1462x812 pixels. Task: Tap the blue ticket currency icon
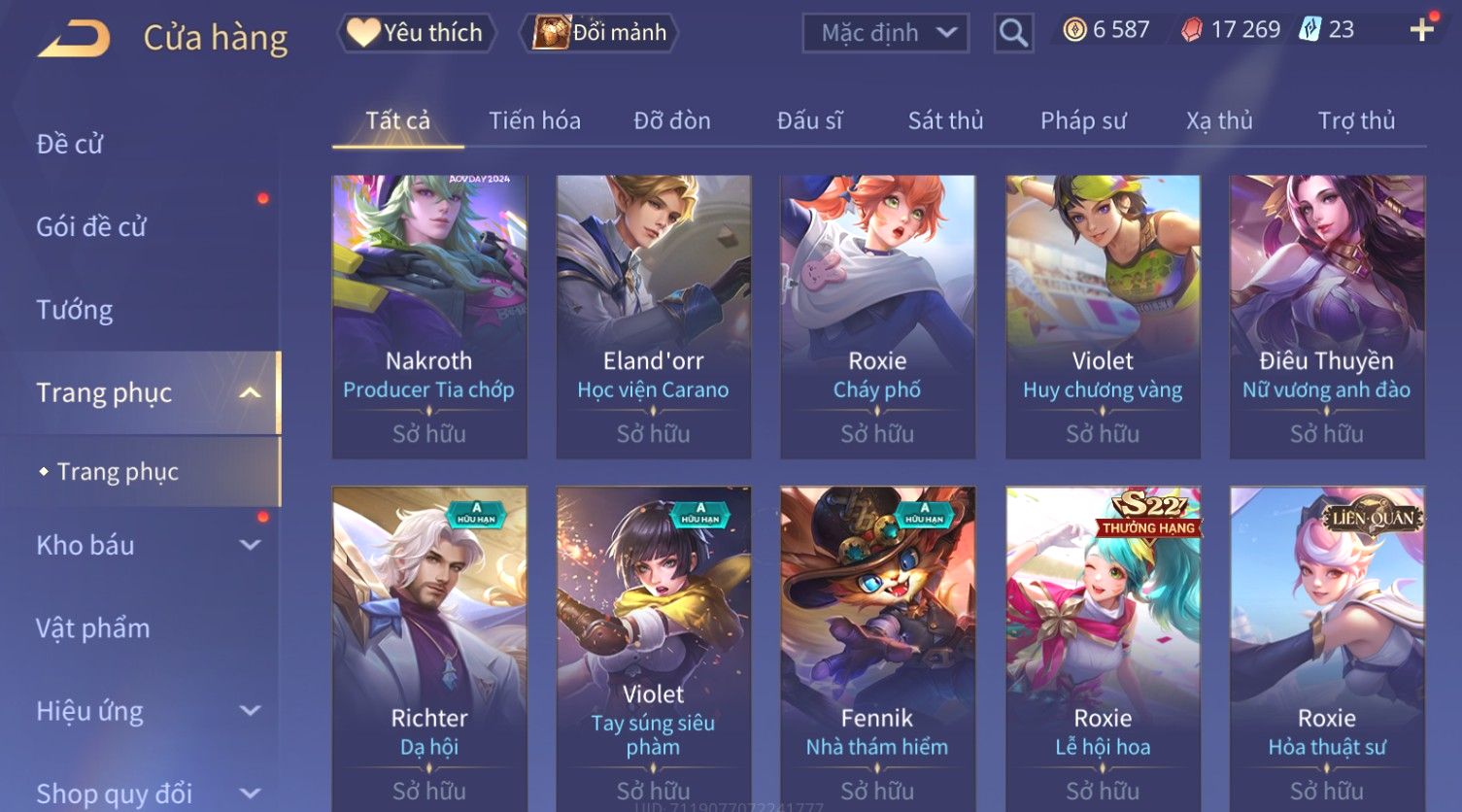tap(1310, 30)
